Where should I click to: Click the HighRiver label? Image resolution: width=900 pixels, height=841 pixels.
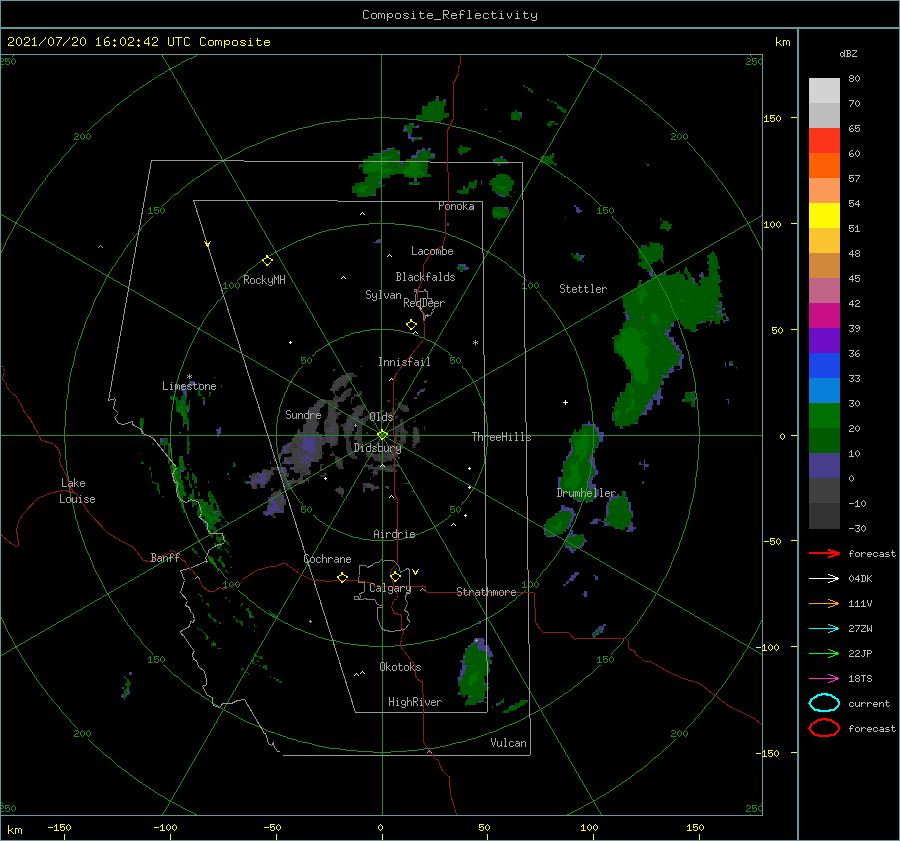[415, 702]
